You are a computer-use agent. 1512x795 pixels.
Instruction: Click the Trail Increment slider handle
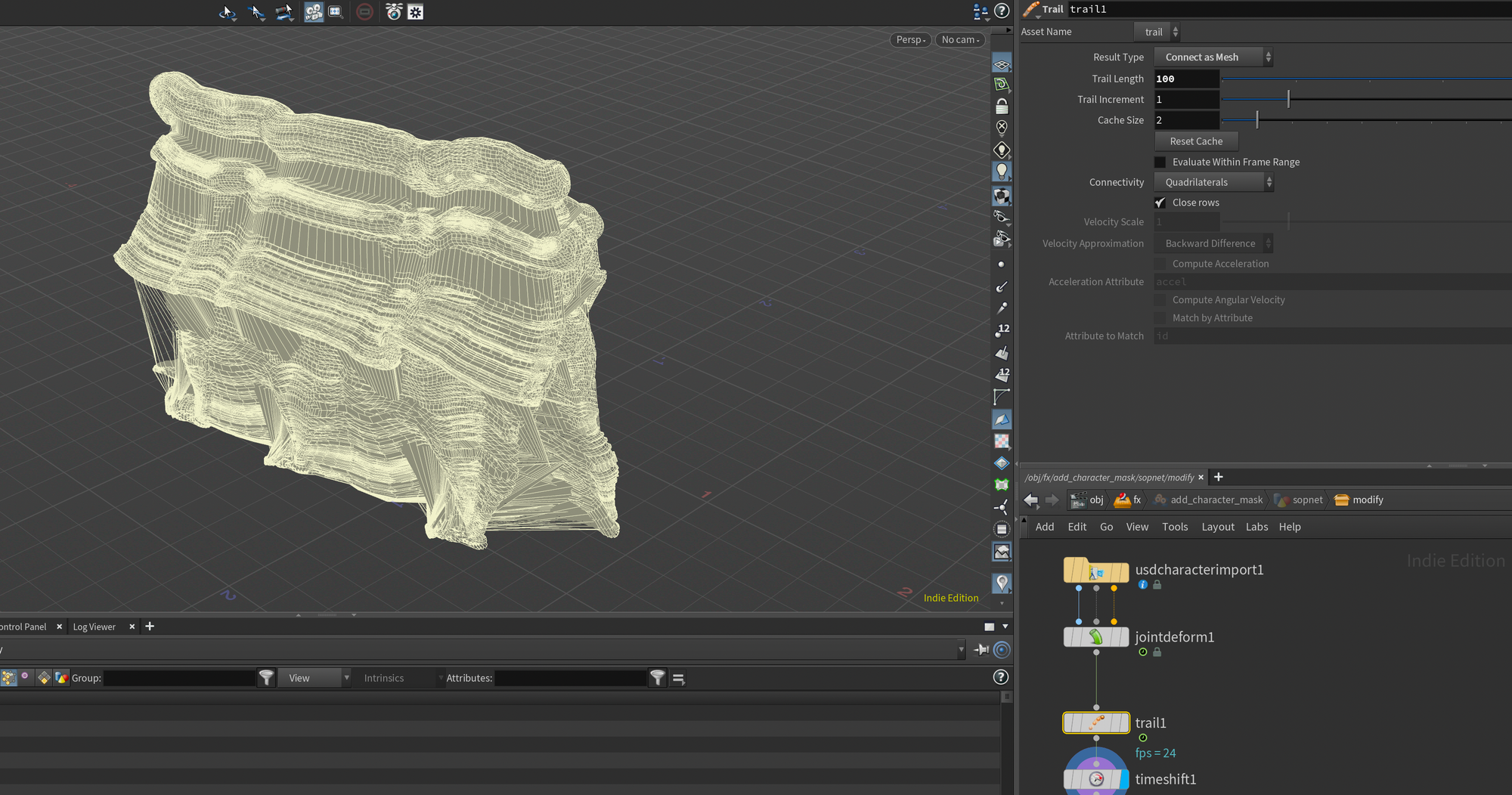(1288, 99)
